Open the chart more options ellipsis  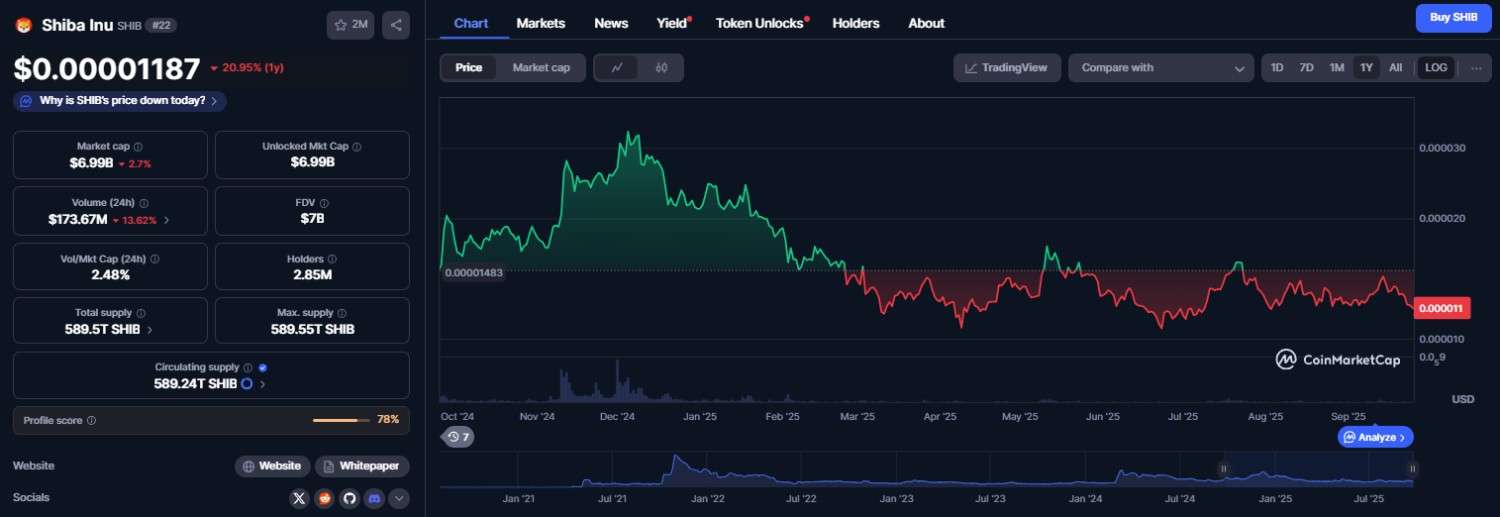(x=1475, y=67)
